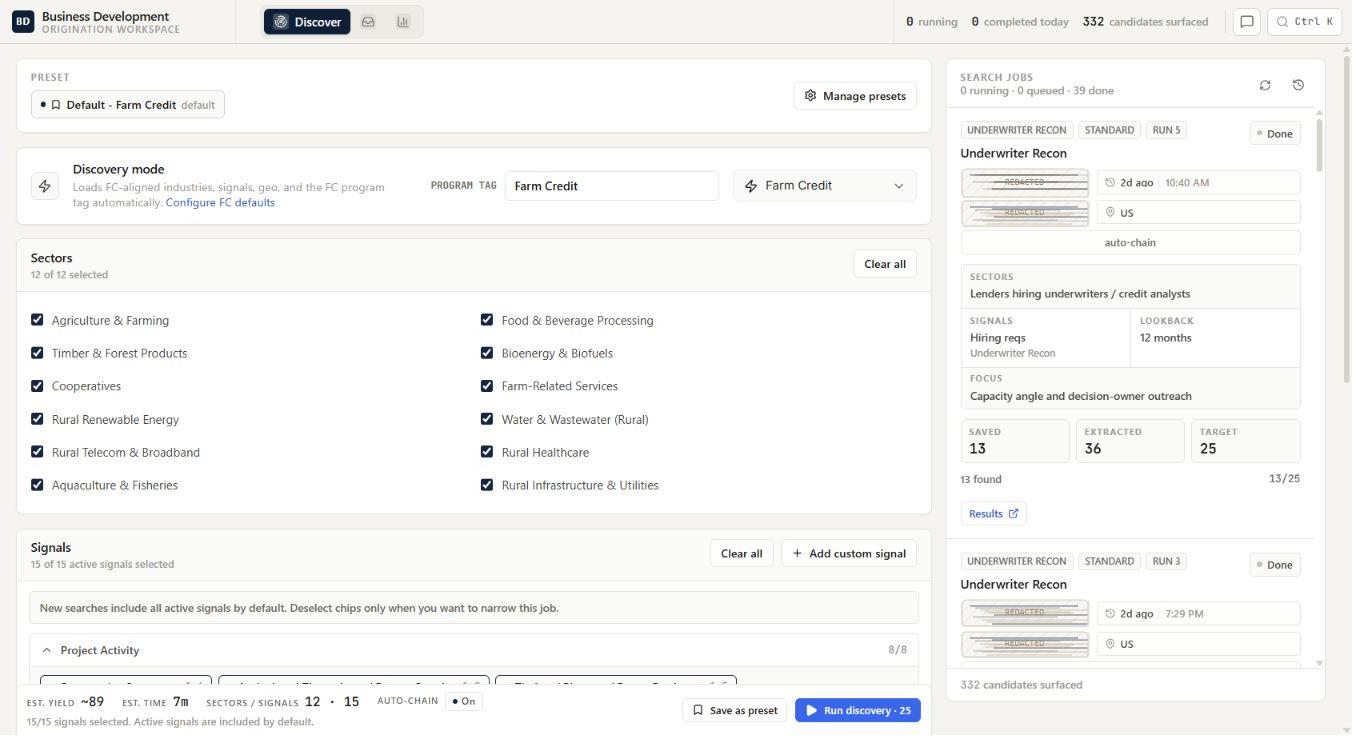The image size is (1352, 744).
Task: Deselect Rural Healthcare sector
Action: [x=487, y=452]
